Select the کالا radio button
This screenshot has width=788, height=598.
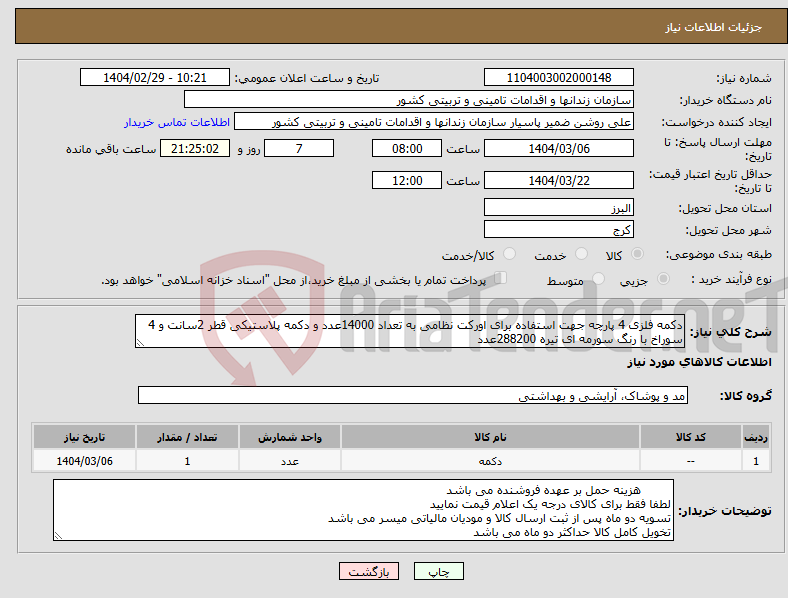click(x=637, y=254)
